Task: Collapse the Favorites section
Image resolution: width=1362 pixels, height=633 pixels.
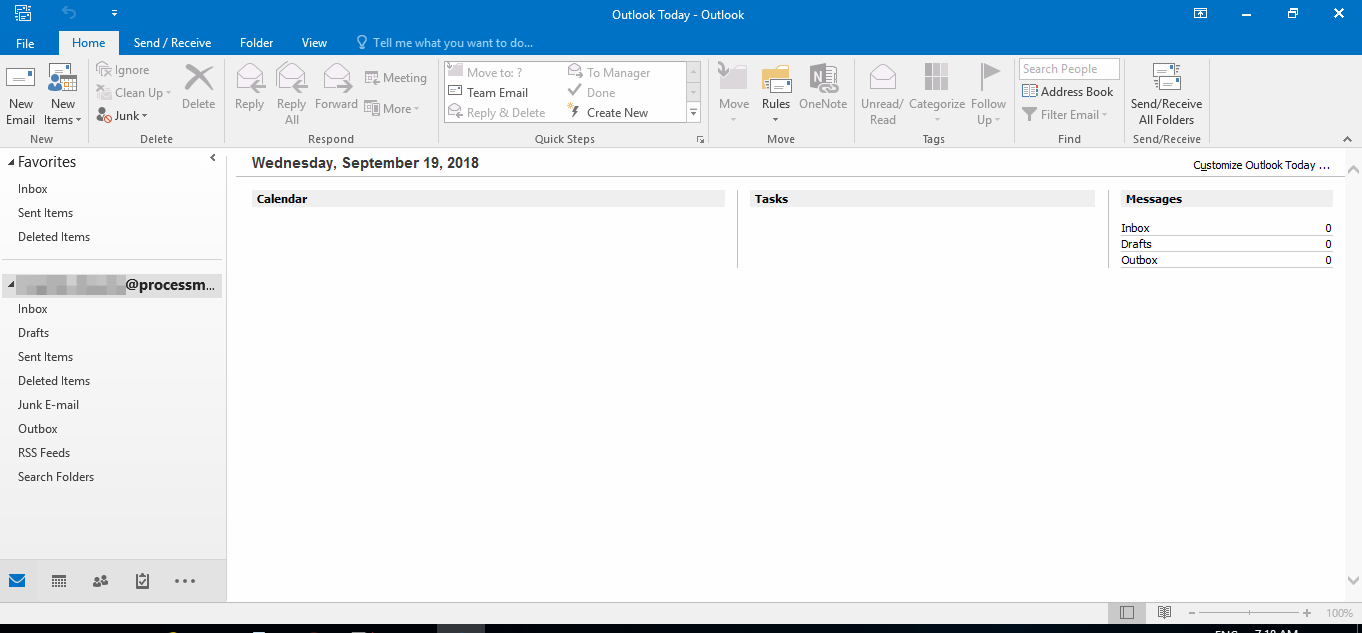Action: click(x=11, y=162)
